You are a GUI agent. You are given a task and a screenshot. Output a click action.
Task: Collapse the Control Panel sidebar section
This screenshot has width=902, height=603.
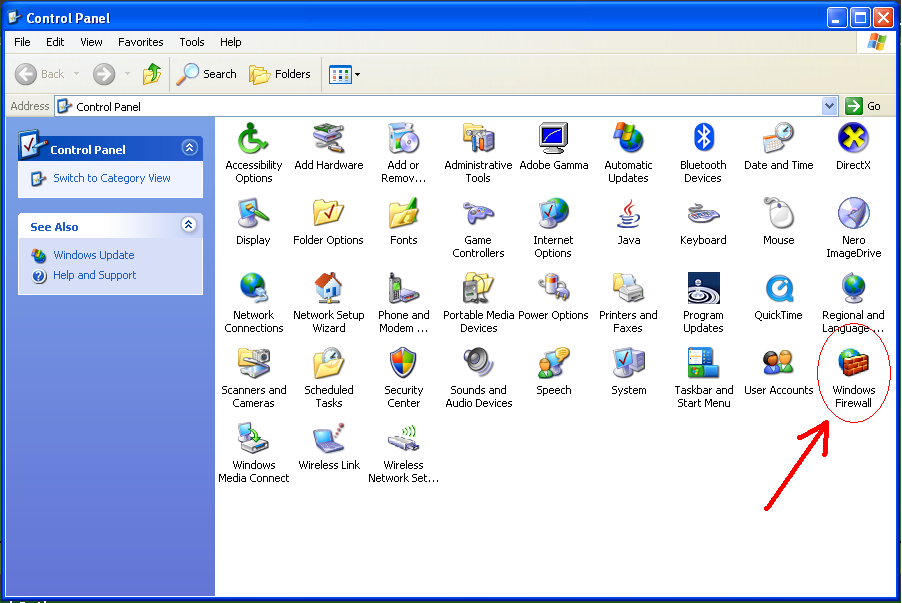(189, 148)
